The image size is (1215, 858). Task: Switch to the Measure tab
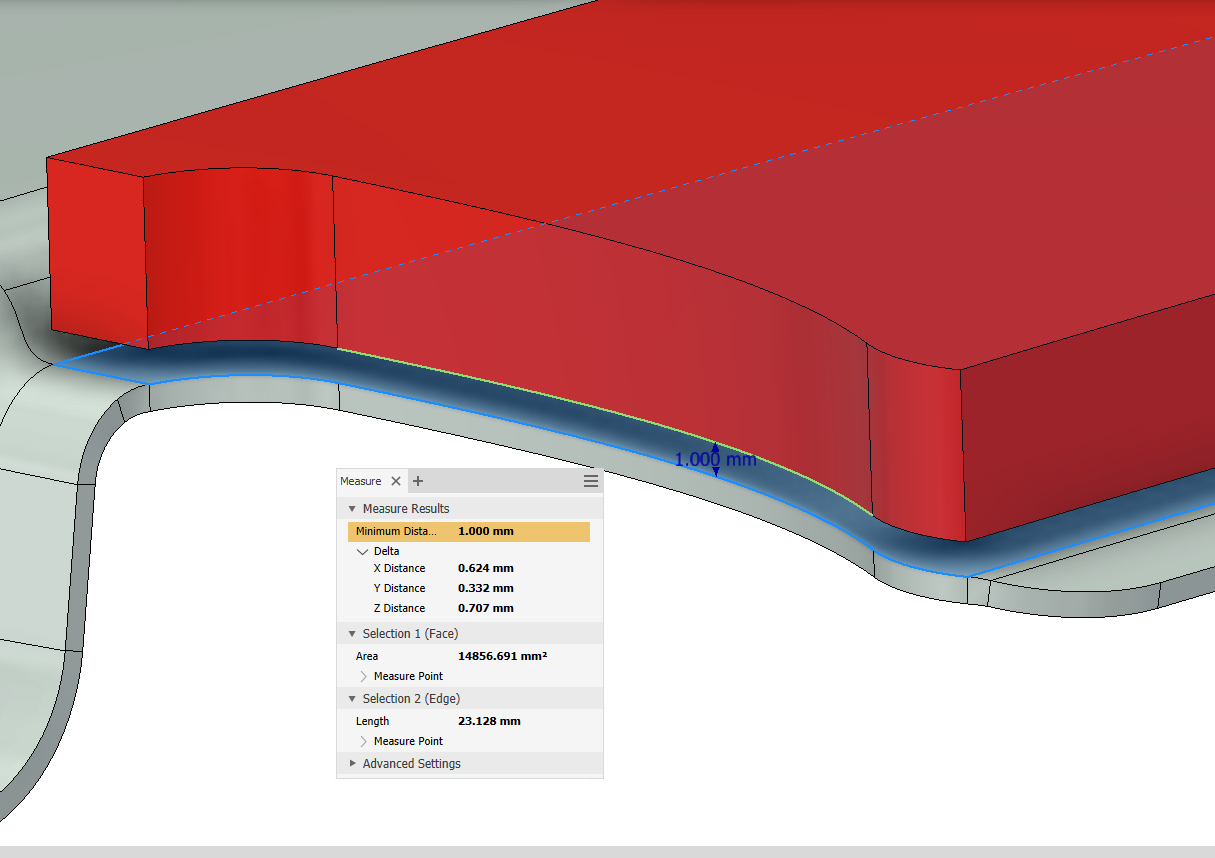(360, 480)
